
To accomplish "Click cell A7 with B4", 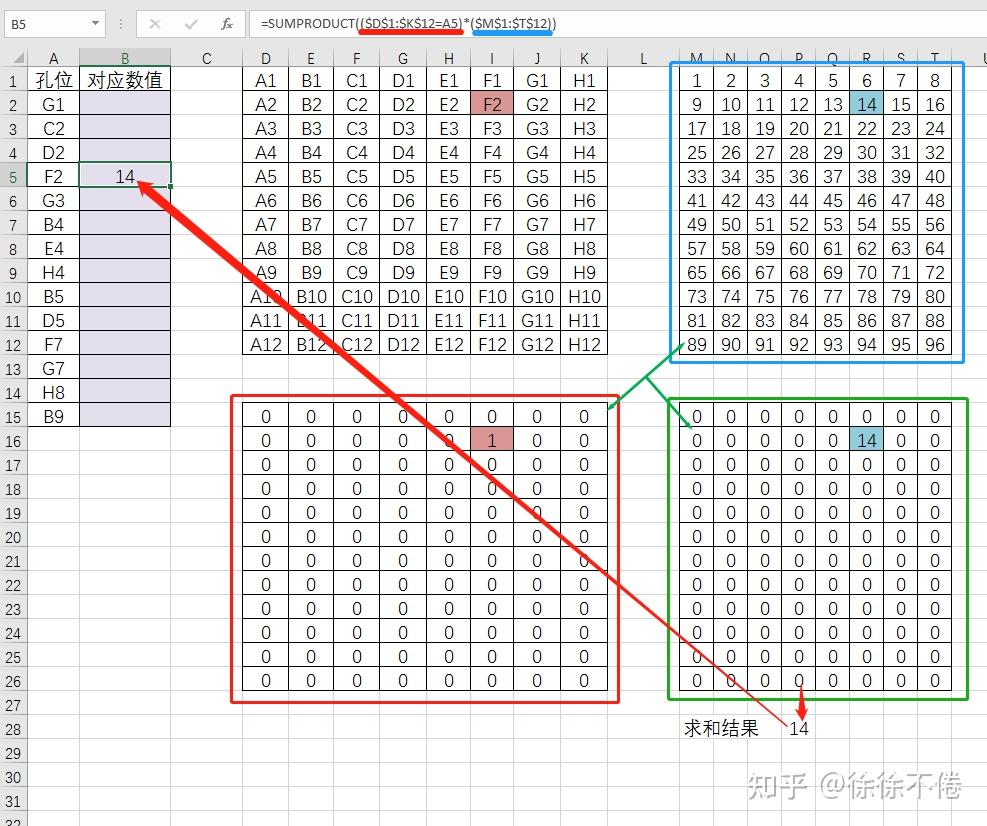I will 54,224.
